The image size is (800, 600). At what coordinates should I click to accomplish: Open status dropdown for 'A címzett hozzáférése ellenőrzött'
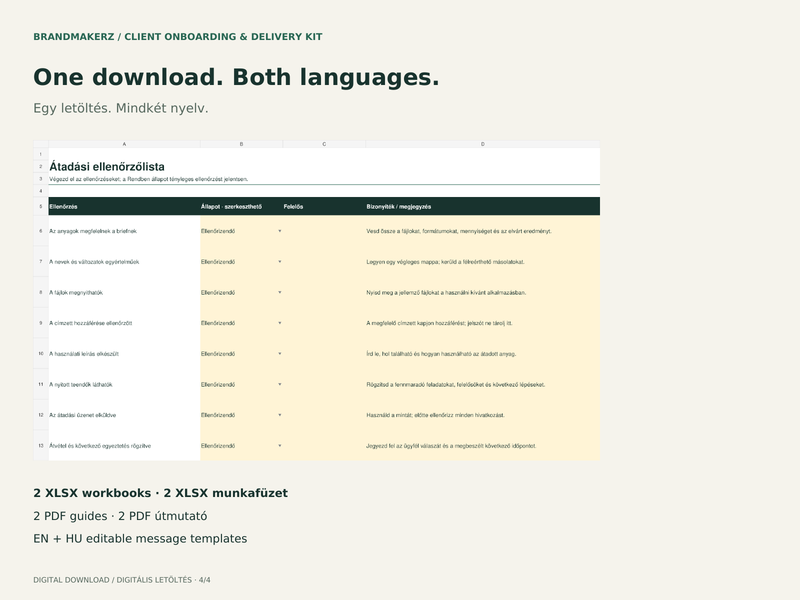coord(280,323)
